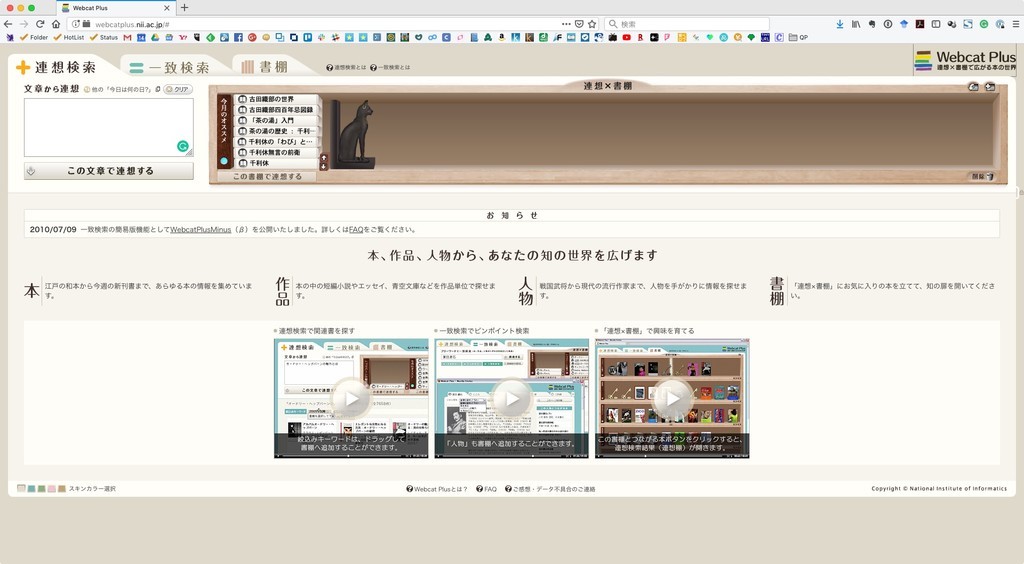The height and width of the screenshot is (564, 1024).
Task: Click the クリア button
Action: click(x=178, y=89)
